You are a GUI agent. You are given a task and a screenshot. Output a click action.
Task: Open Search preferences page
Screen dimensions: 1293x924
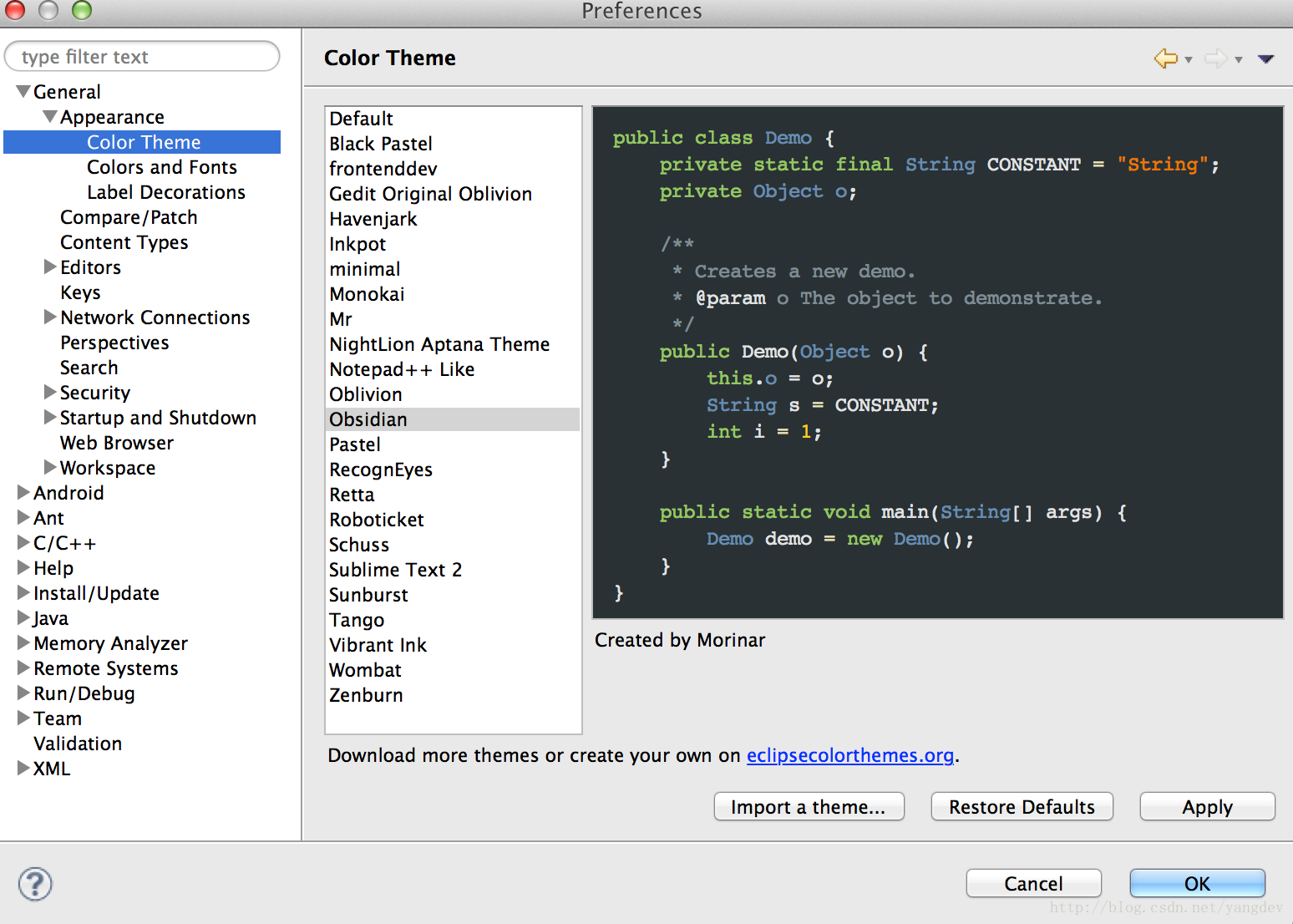89,368
